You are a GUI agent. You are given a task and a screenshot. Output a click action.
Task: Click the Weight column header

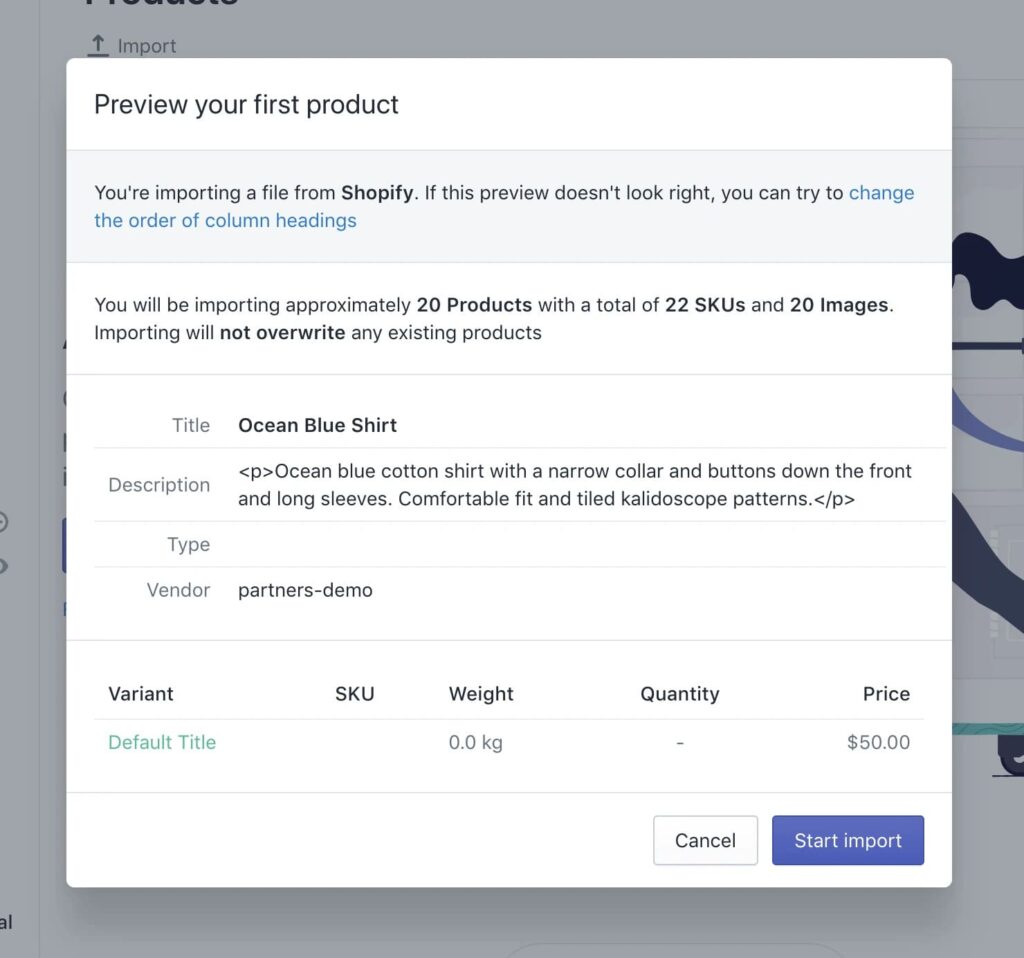pos(481,694)
